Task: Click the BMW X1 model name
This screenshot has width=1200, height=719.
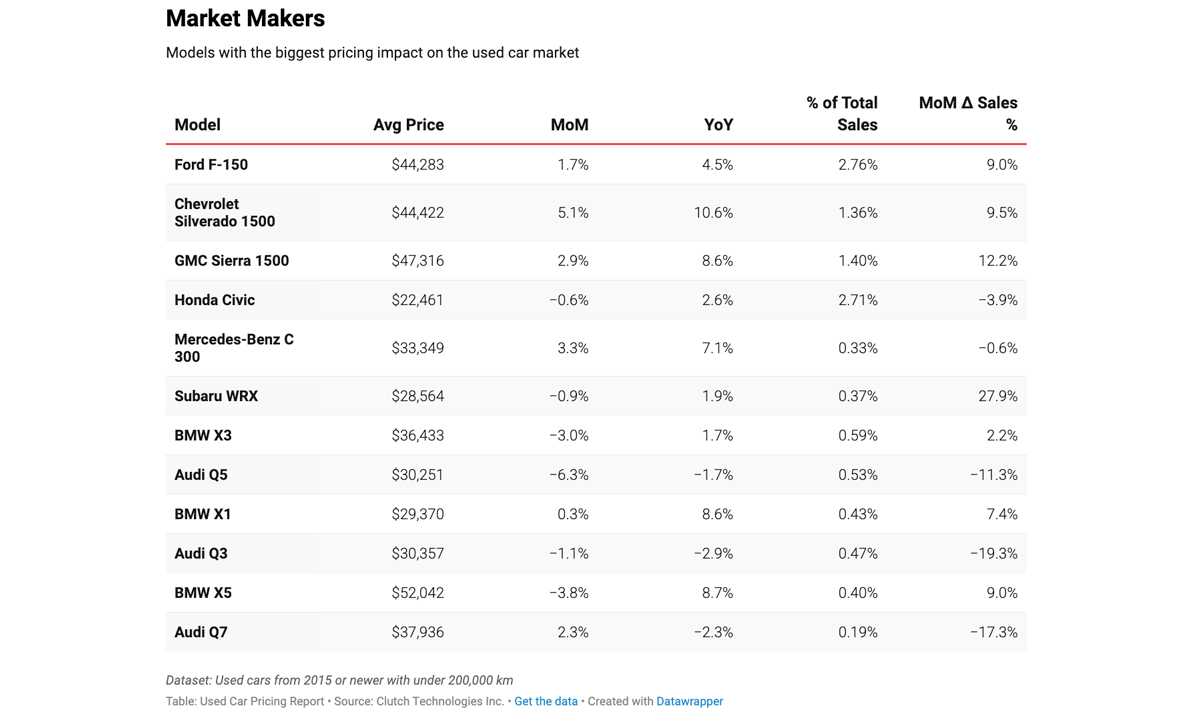Action: (x=203, y=514)
